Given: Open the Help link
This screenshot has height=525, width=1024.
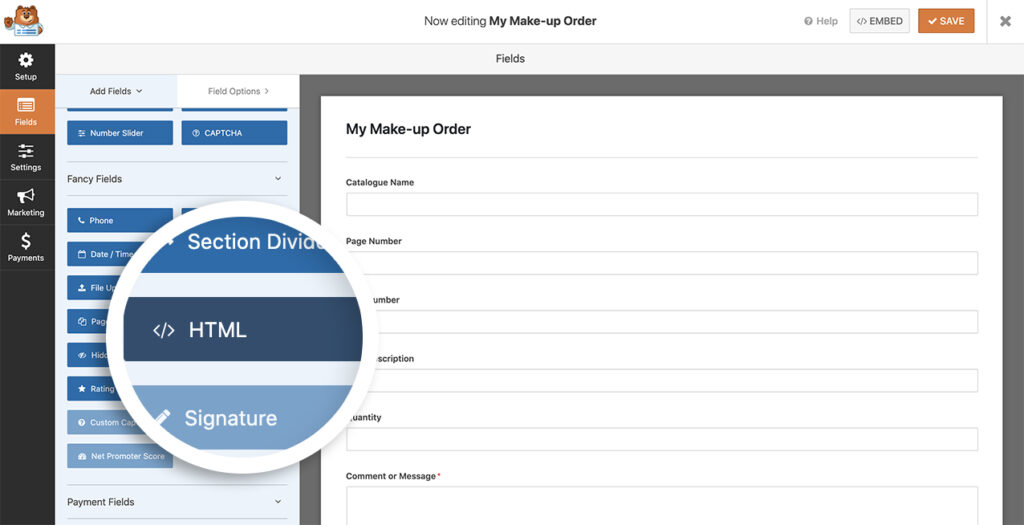Looking at the screenshot, I should click(821, 21).
